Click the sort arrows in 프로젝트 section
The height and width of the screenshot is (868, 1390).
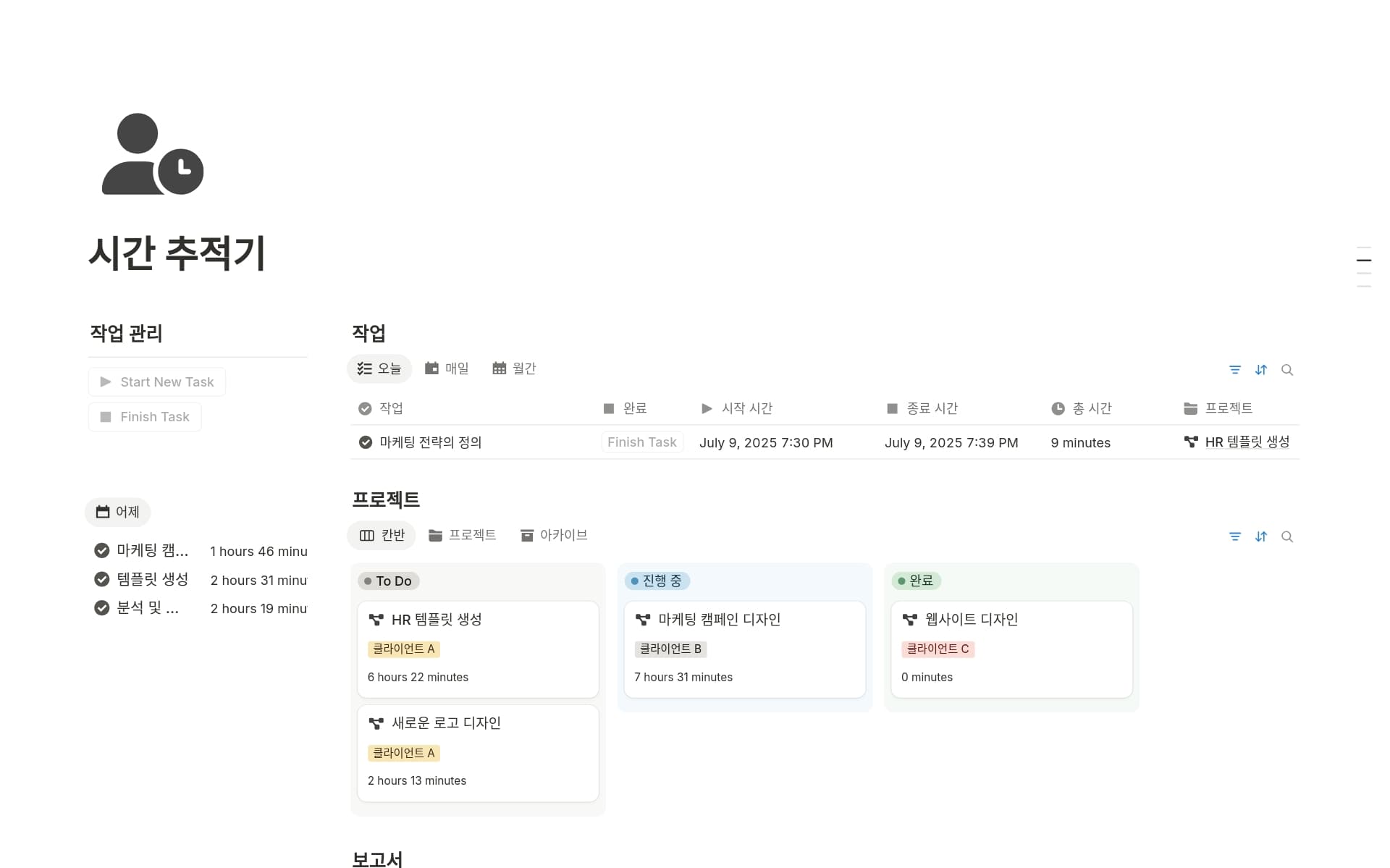tap(1261, 536)
